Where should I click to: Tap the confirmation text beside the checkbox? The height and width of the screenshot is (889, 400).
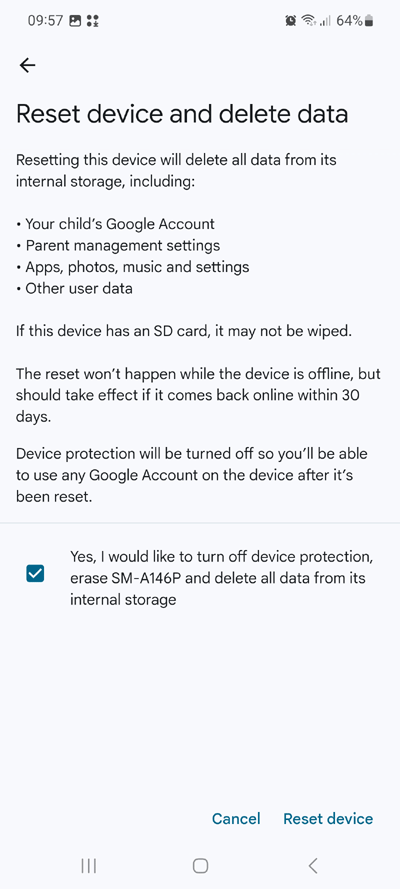[222, 578]
